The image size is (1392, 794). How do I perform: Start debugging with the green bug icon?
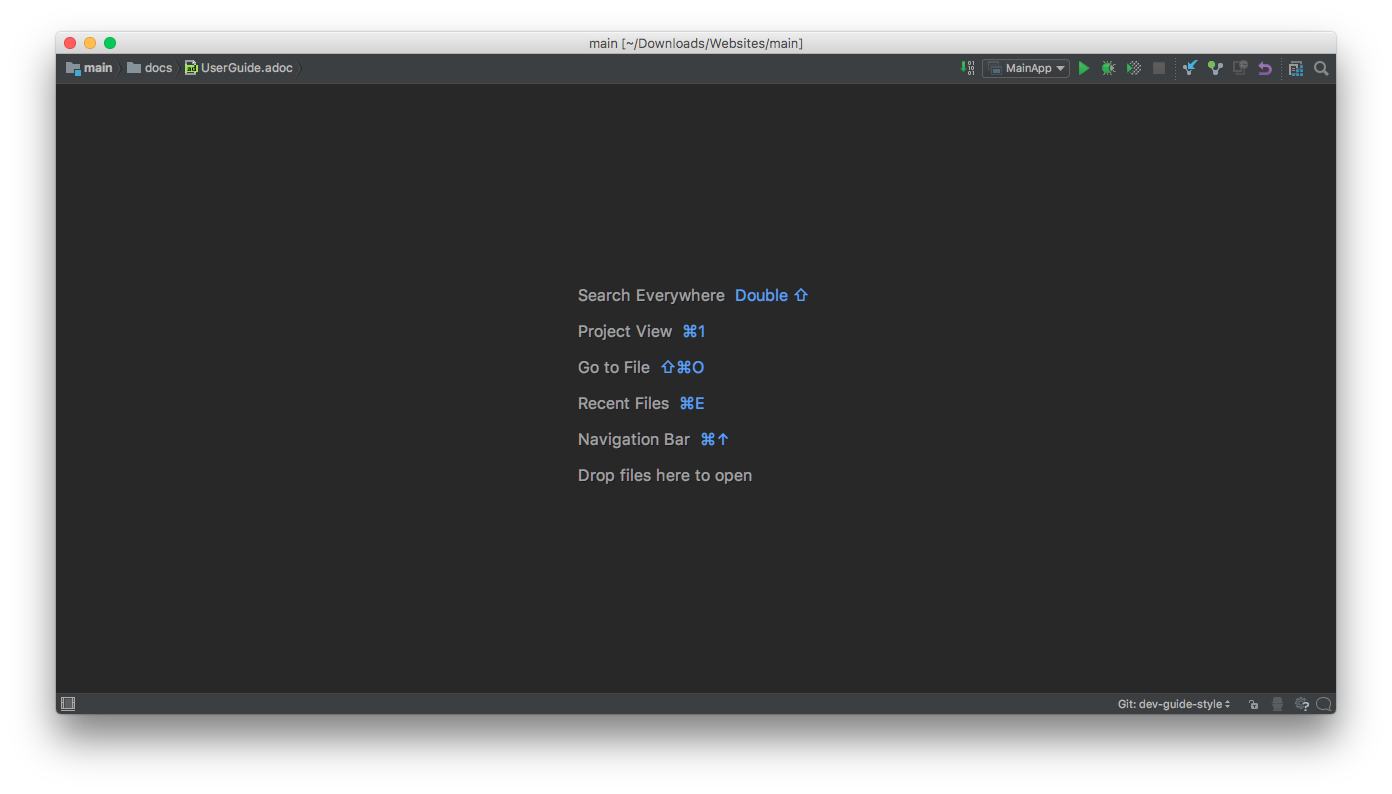click(1109, 68)
